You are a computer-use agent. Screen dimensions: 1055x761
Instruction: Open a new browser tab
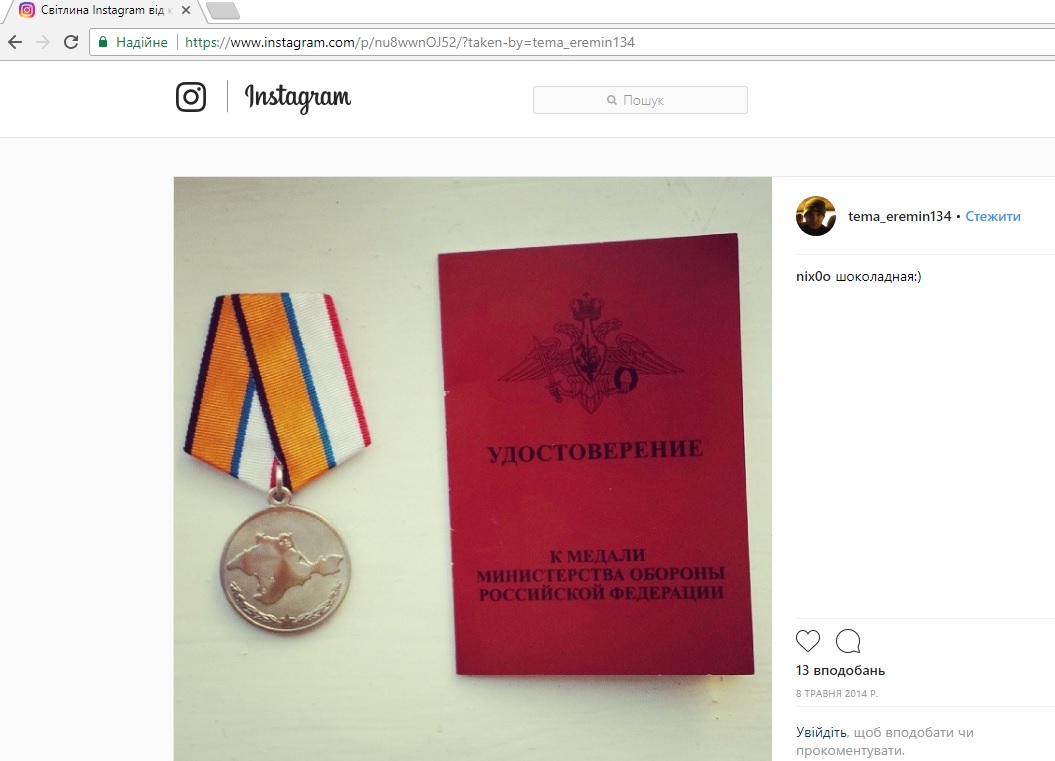click(x=222, y=11)
